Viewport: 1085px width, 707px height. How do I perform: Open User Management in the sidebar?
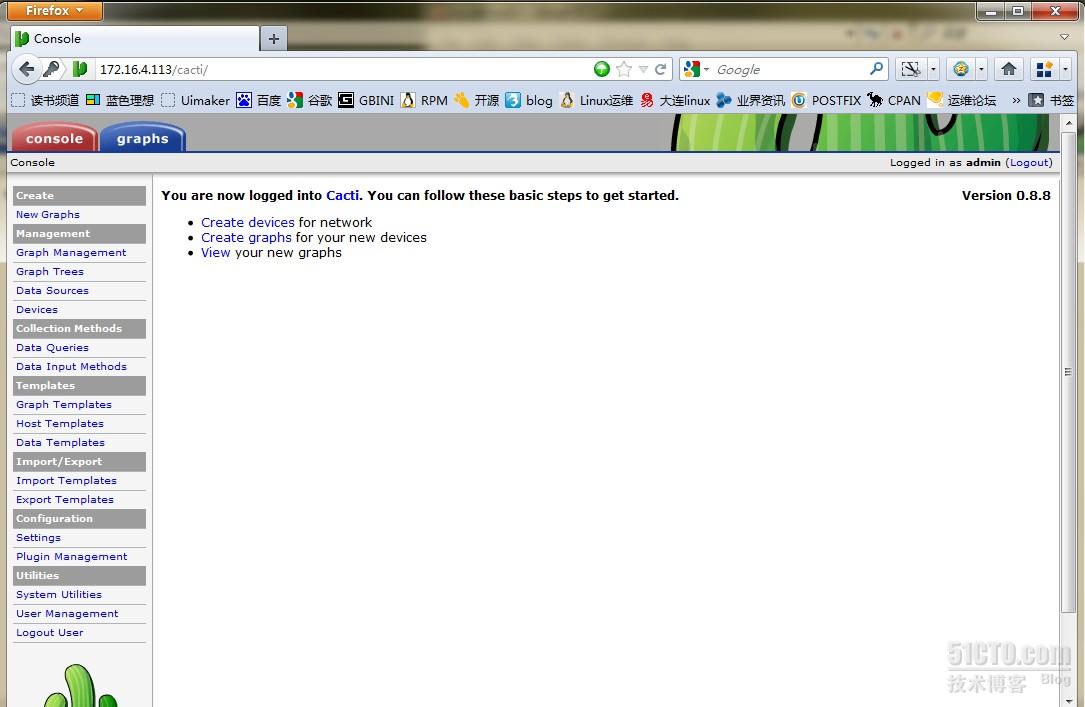(67, 614)
